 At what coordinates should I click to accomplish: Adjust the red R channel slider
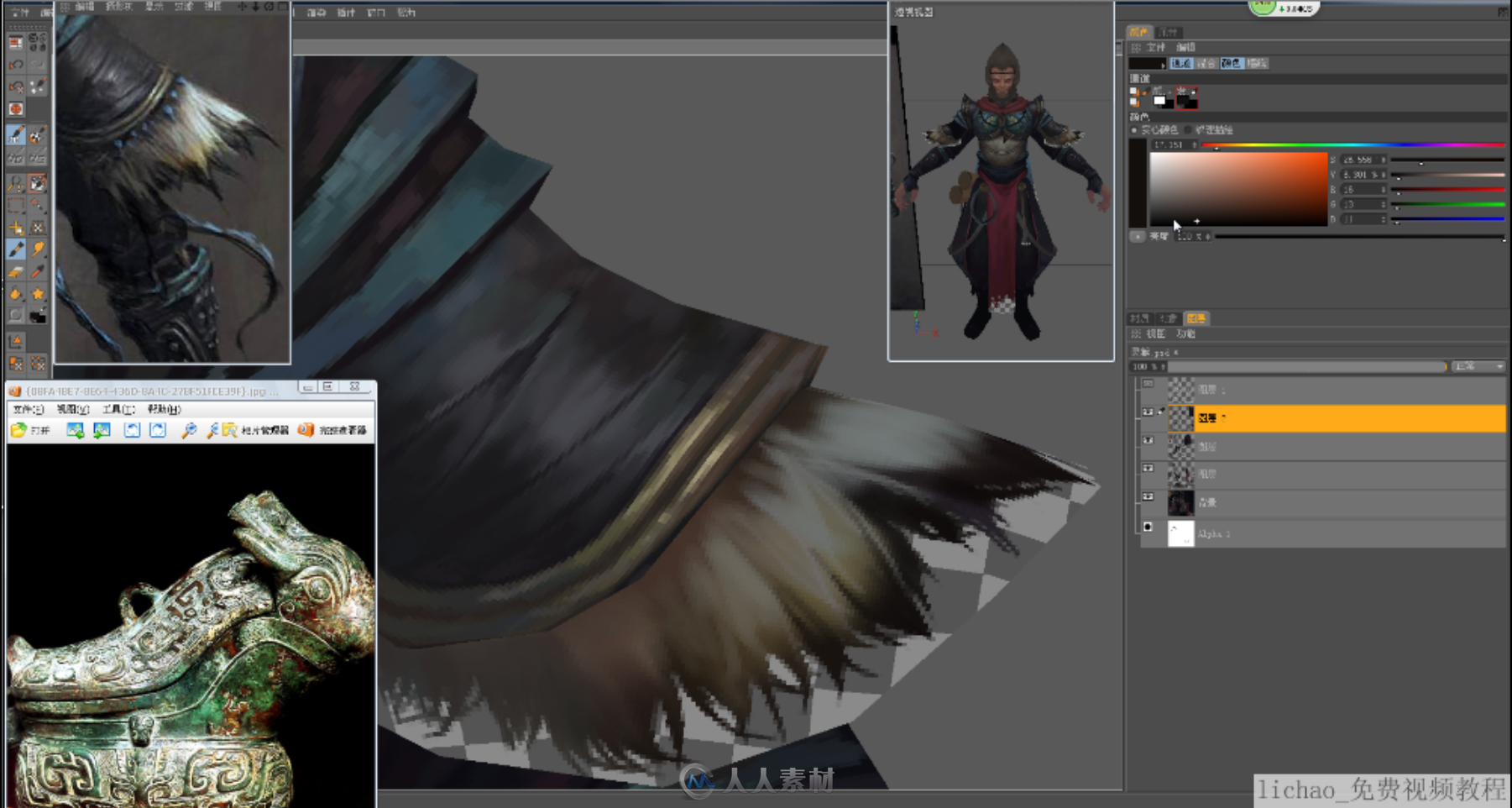(1447, 190)
